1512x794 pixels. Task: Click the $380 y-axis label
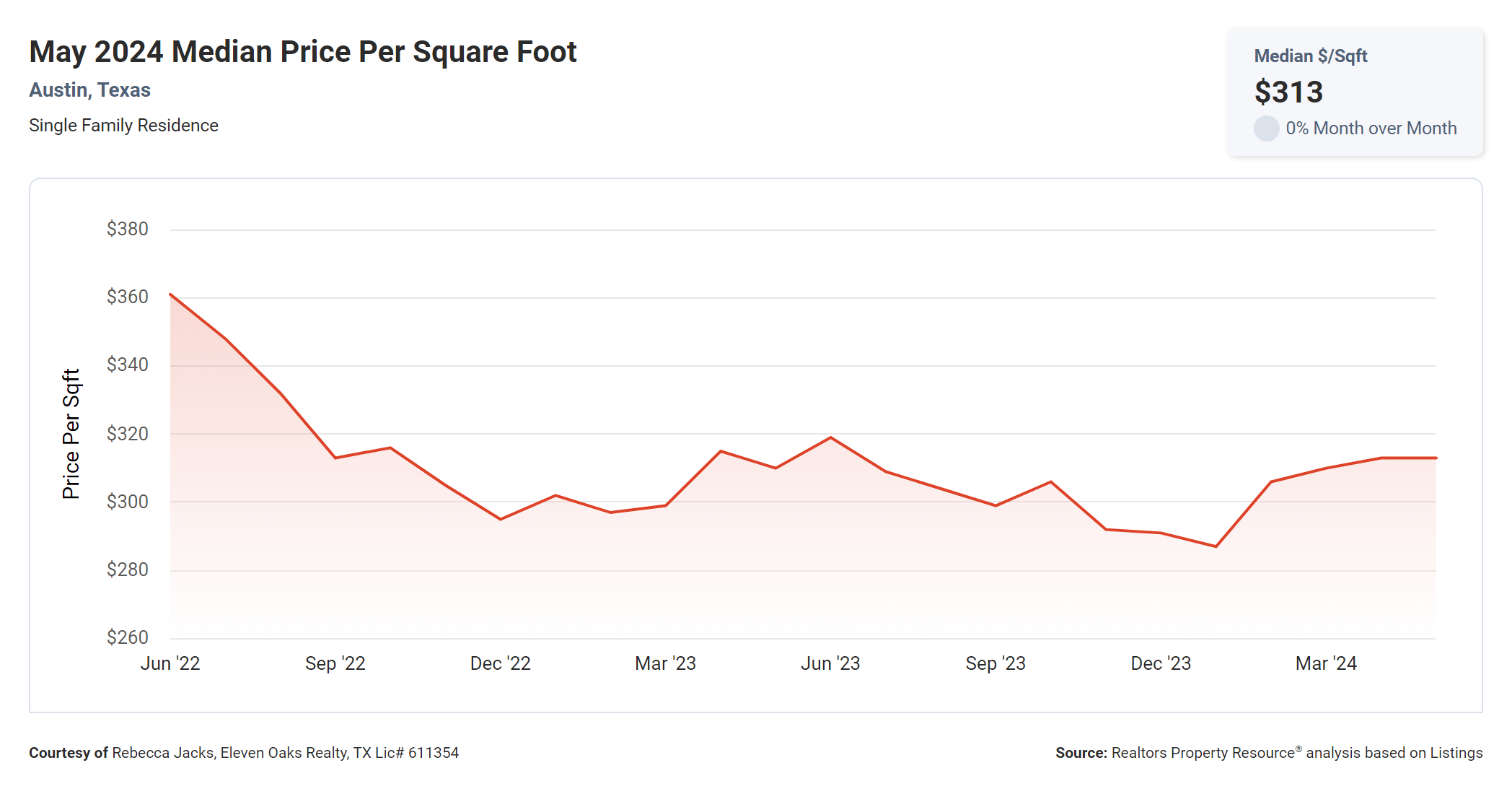pyautogui.click(x=128, y=229)
